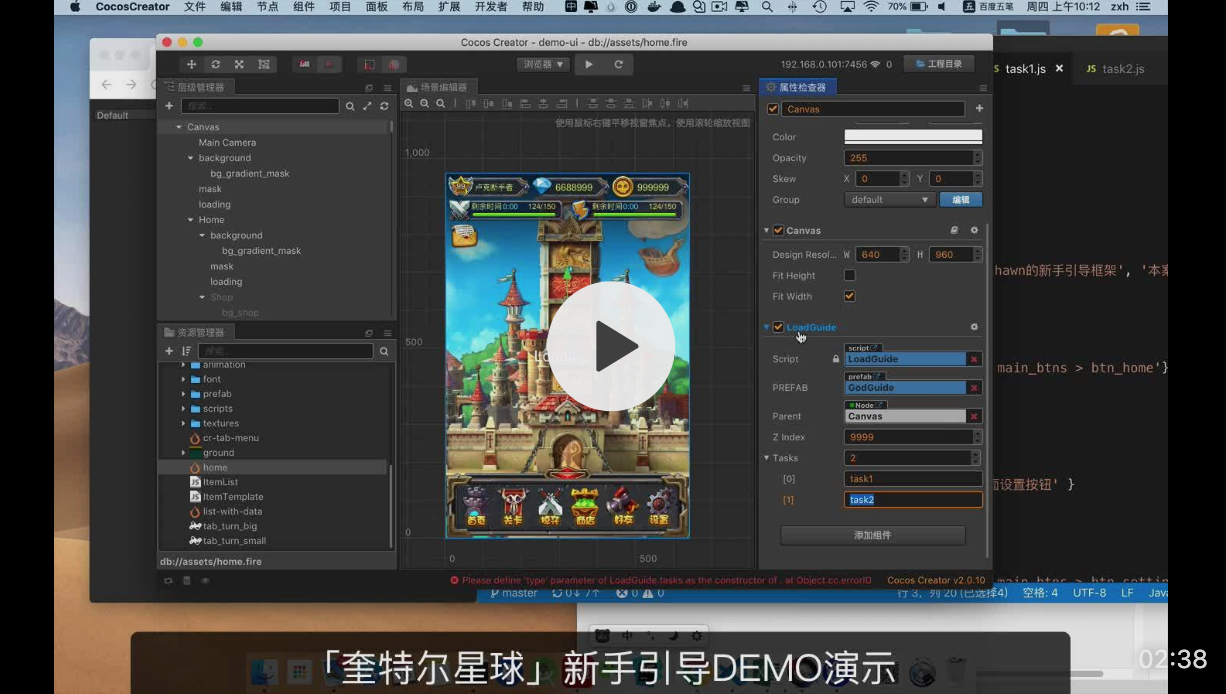Click hierarchy expand-all arrows icon
The width and height of the screenshot is (1226, 694).
click(x=367, y=106)
